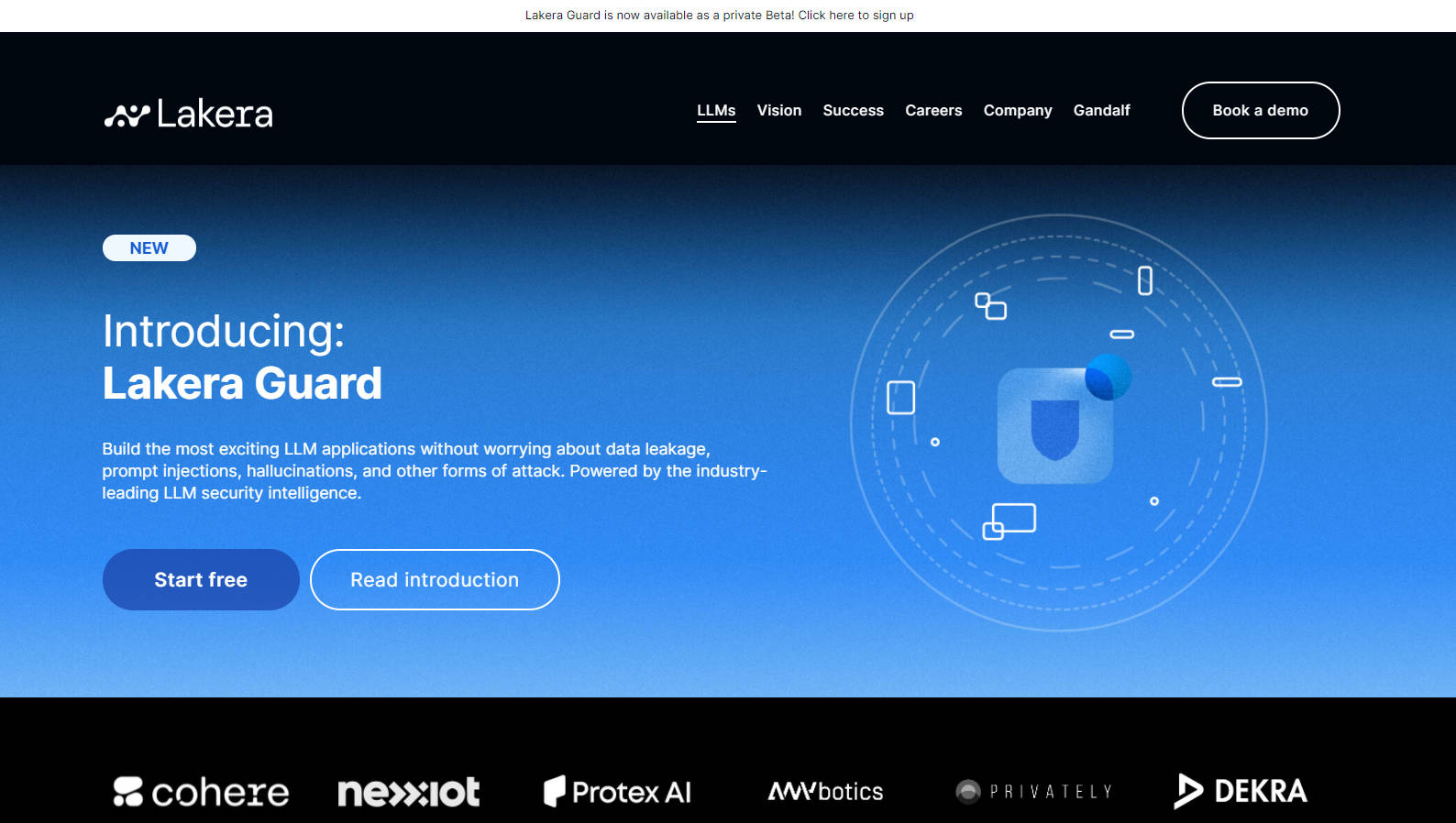
Task: Click the MWbotics logo
Action: tap(825, 791)
